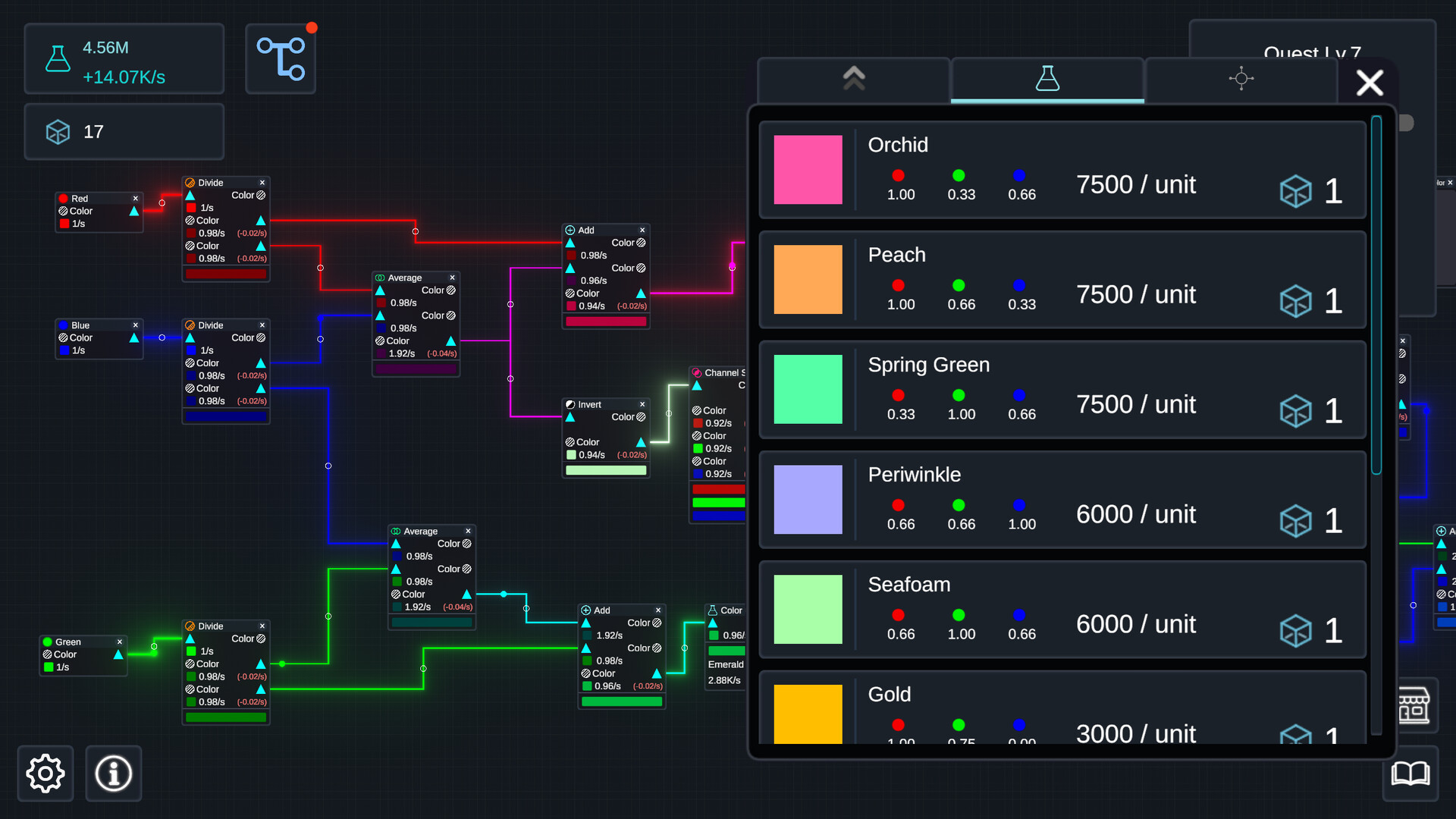Click the Invert node input port
1456x819 pixels.
pos(570,417)
